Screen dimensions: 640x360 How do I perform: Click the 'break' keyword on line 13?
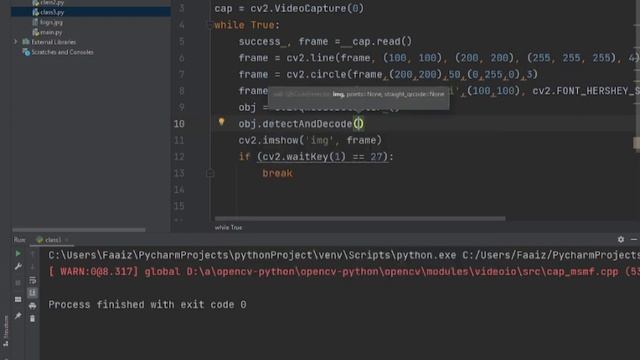(x=277, y=173)
